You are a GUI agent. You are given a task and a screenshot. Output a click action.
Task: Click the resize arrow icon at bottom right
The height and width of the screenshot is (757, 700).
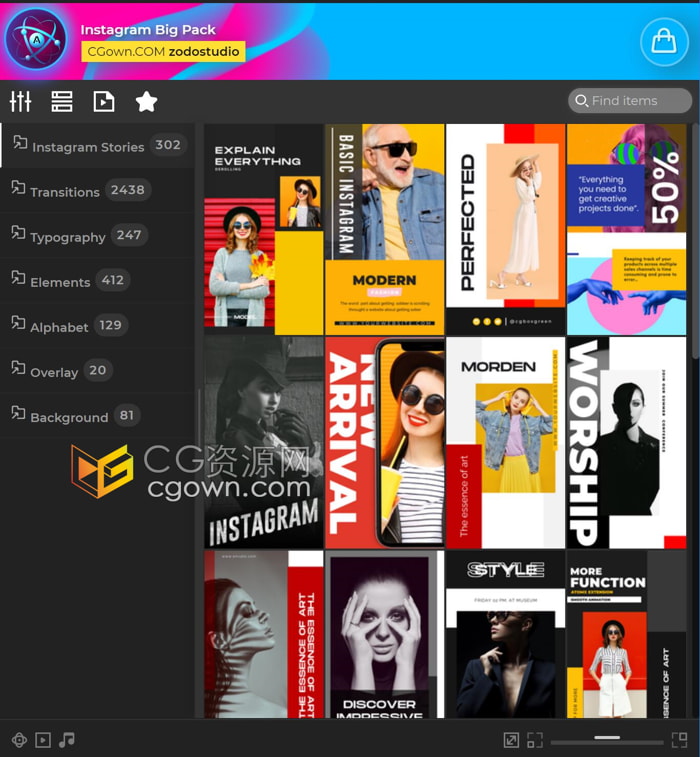click(x=511, y=740)
